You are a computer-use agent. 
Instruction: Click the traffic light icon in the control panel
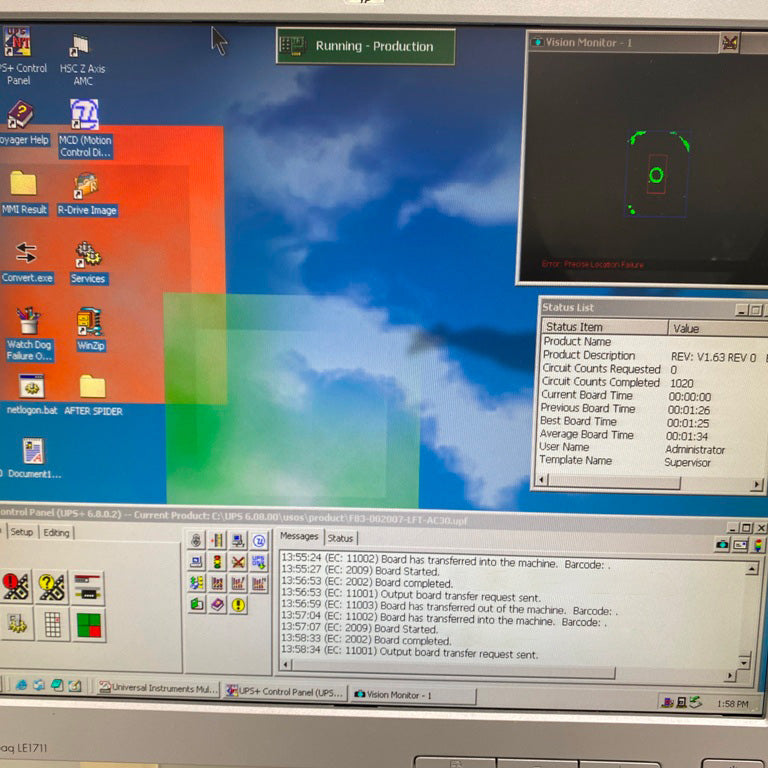[217, 561]
